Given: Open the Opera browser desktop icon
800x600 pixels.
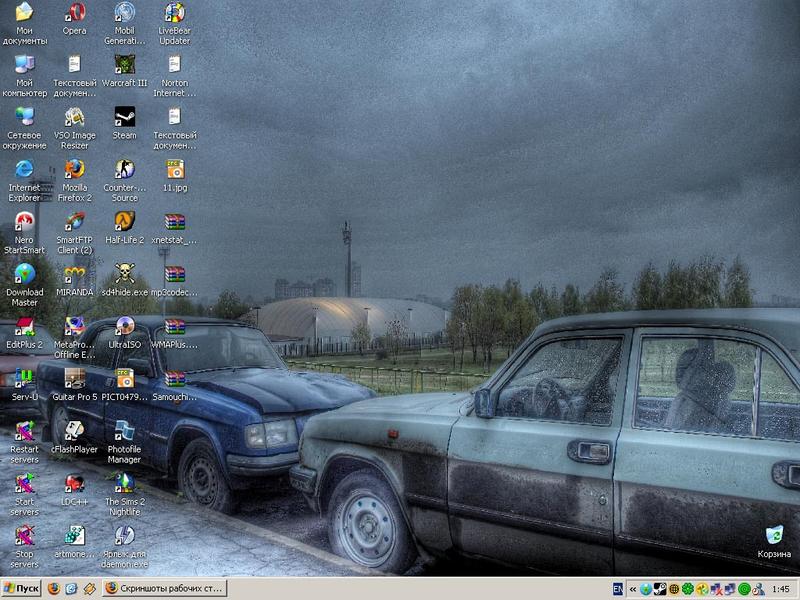Looking at the screenshot, I should click(x=74, y=14).
